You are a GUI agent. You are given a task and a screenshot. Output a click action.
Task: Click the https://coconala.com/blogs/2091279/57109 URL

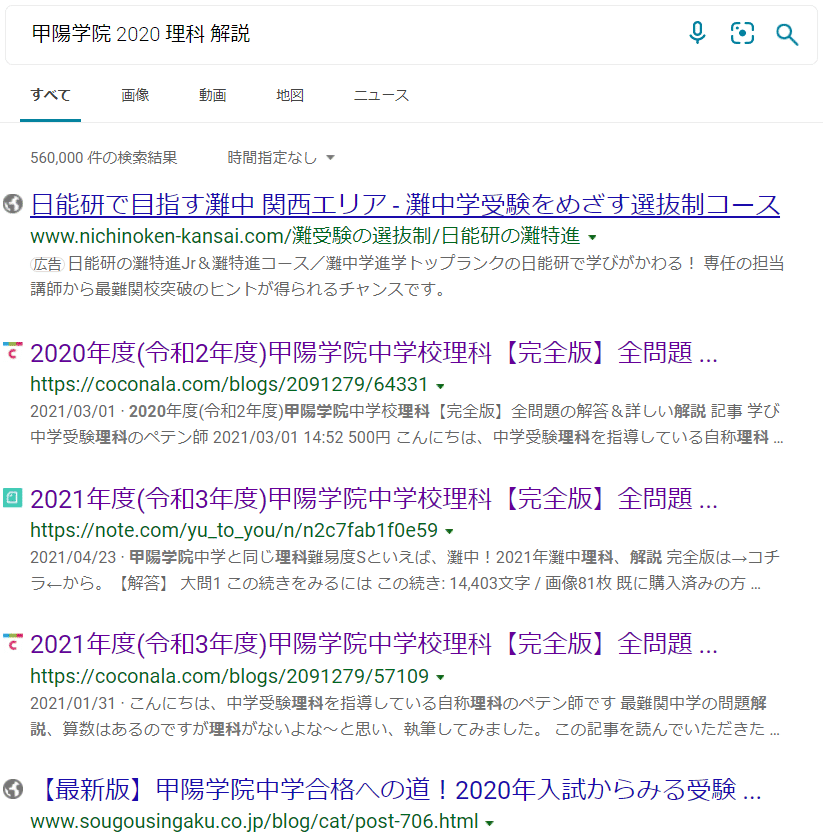[x=229, y=676]
